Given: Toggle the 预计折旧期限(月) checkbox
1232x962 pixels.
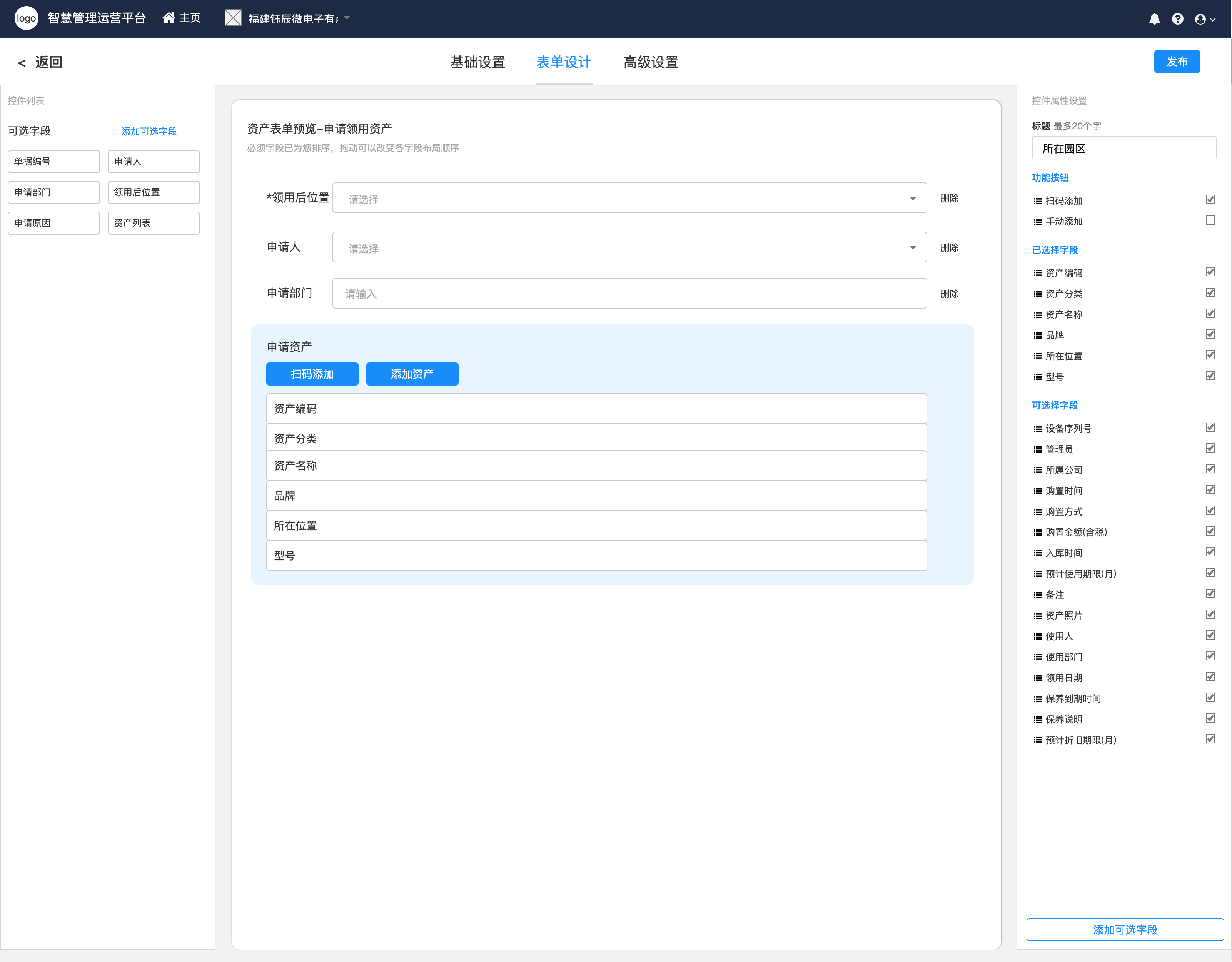Looking at the screenshot, I should (x=1210, y=738).
